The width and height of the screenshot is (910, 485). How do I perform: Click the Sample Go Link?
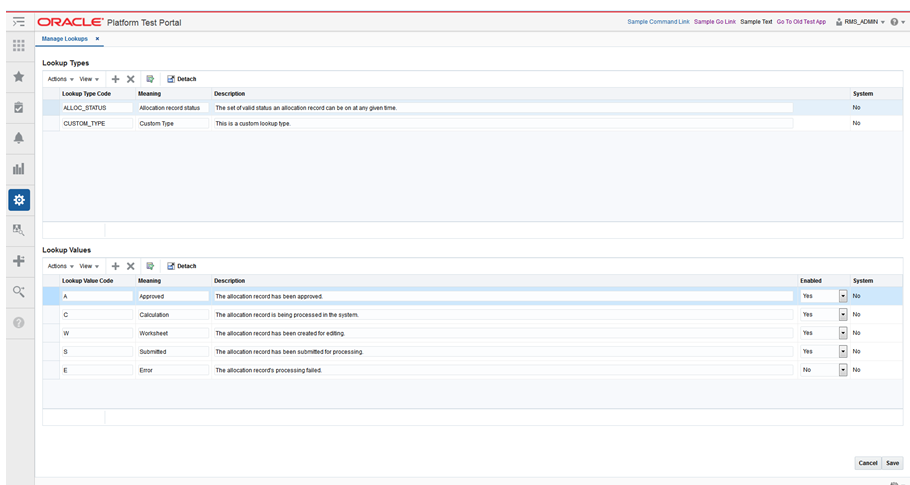[714, 22]
